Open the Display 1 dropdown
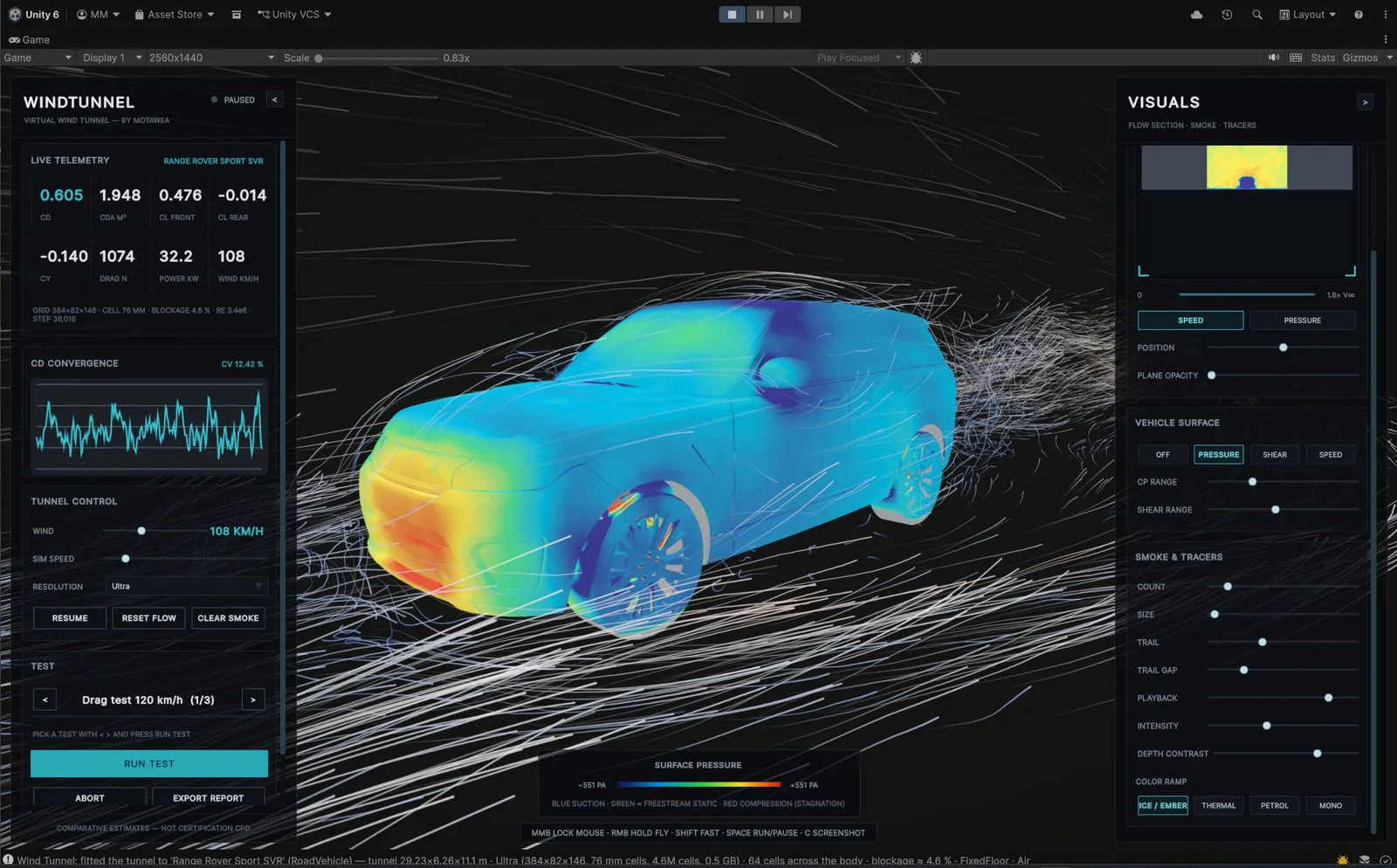1397x868 pixels. (x=112, y=58)
